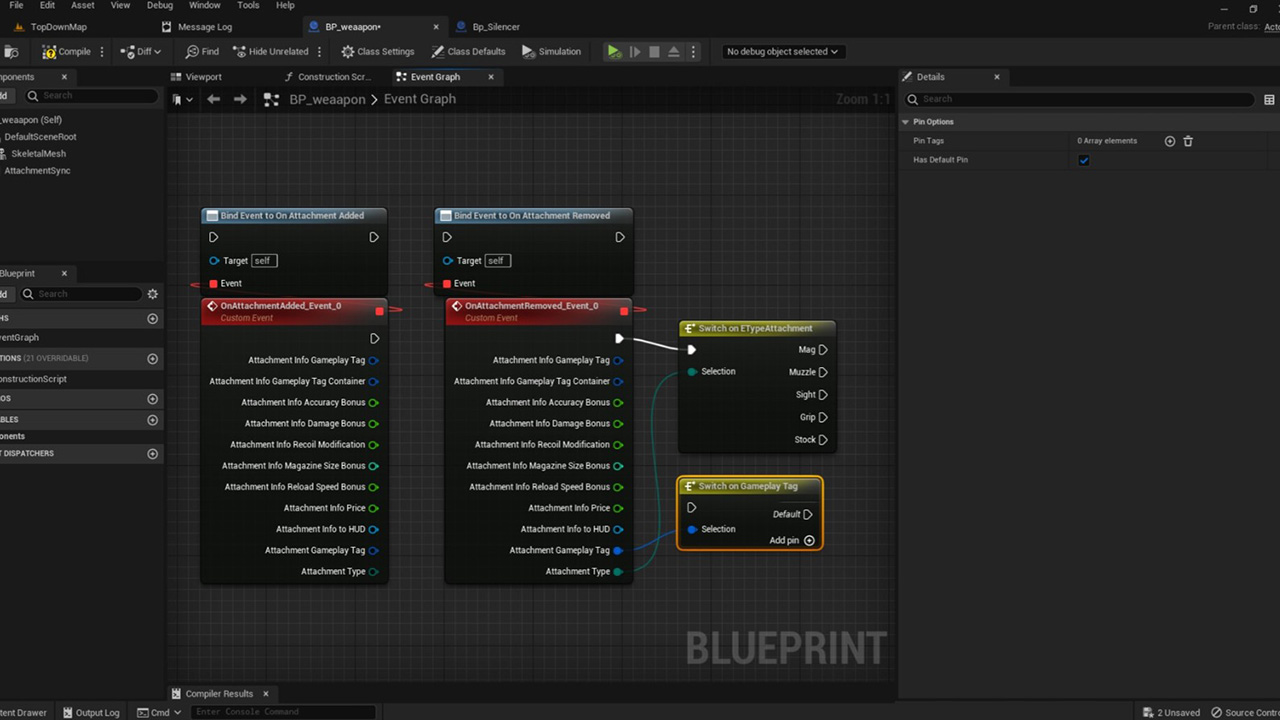
Task: Click the Compile button in toolbar
Action: click(66, 52)
